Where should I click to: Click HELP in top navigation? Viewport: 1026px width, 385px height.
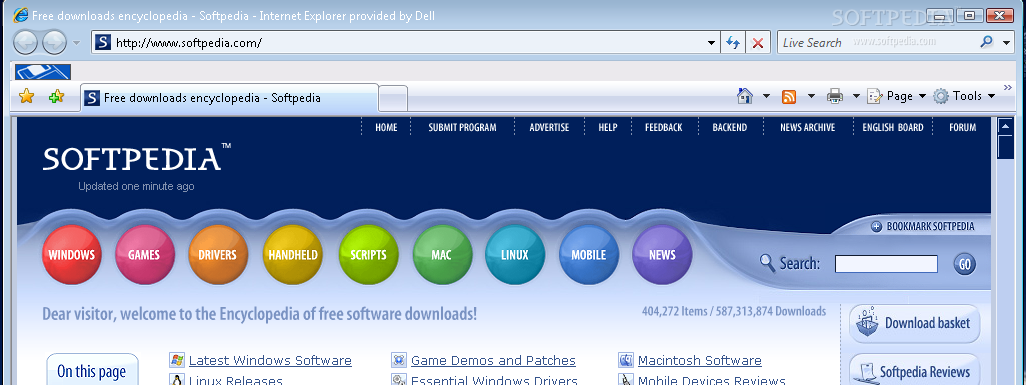[607, 128]
